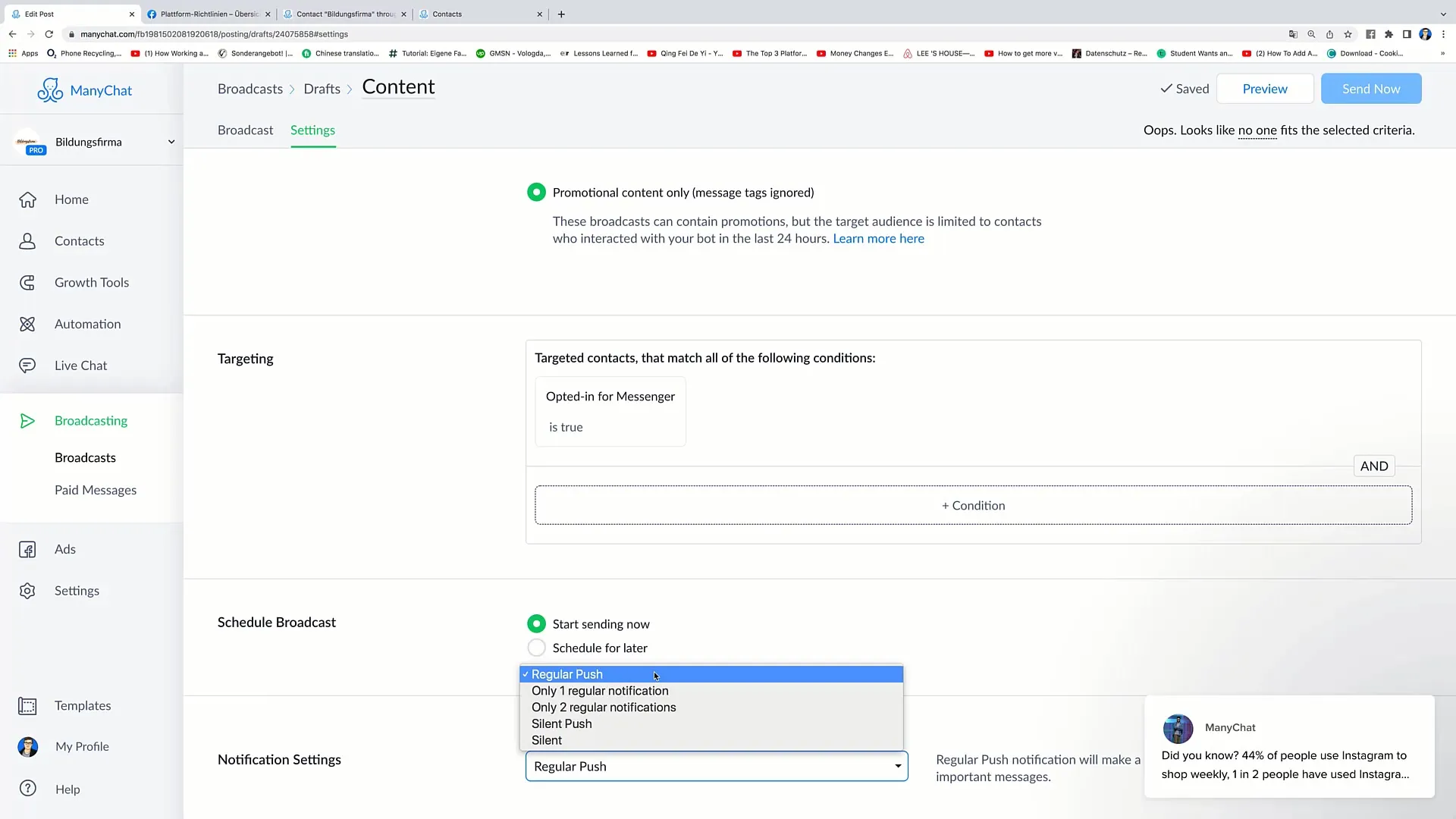This screenshot has width=1456, height=819.
Task: Click the Broadcasting sidebar icon
Action: point(27,420)
